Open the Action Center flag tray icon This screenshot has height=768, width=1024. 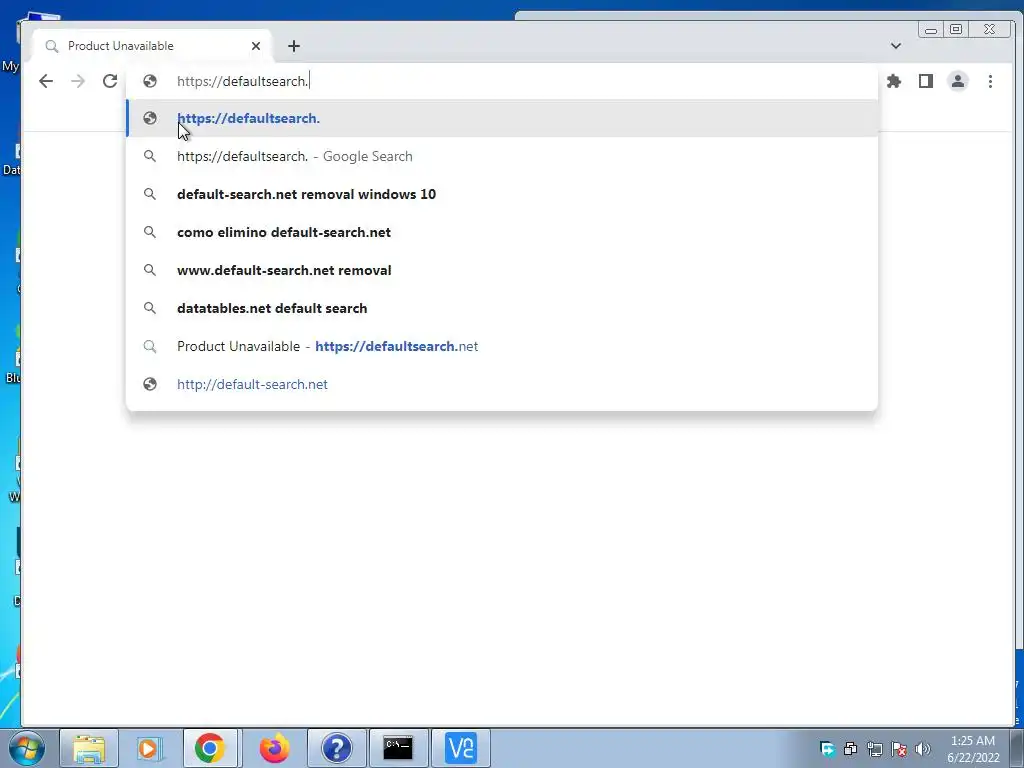pyautogui.click(x=899, y=749)
